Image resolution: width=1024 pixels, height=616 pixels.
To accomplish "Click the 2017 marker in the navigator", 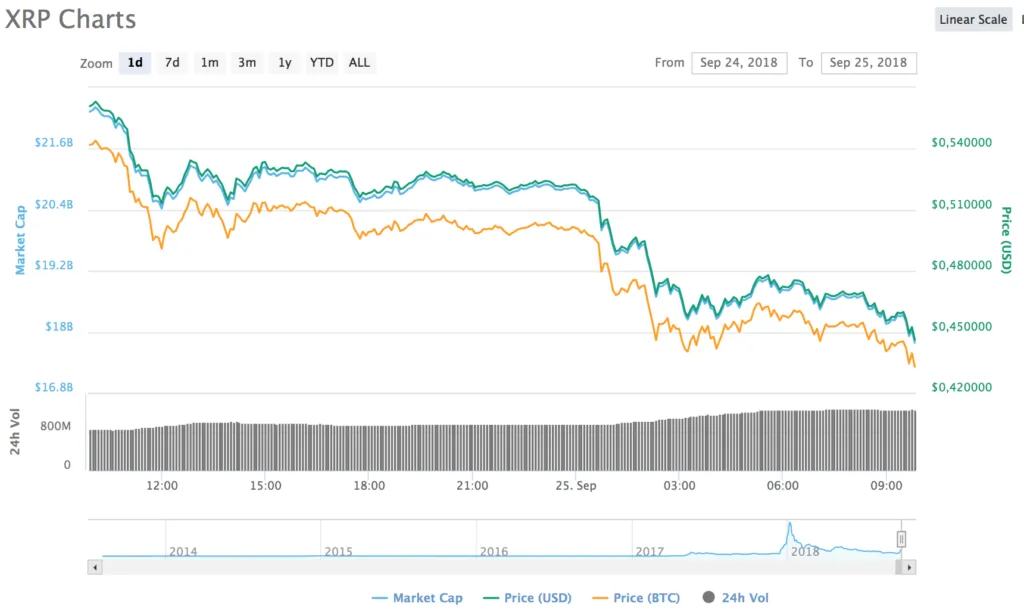I will point(650,551).
